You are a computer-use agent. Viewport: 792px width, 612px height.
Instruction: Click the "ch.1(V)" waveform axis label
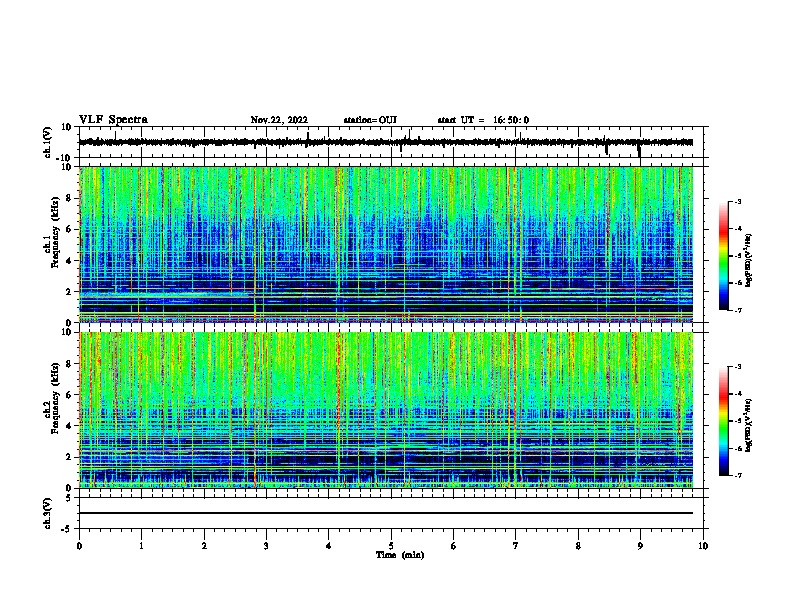(48, 142)
